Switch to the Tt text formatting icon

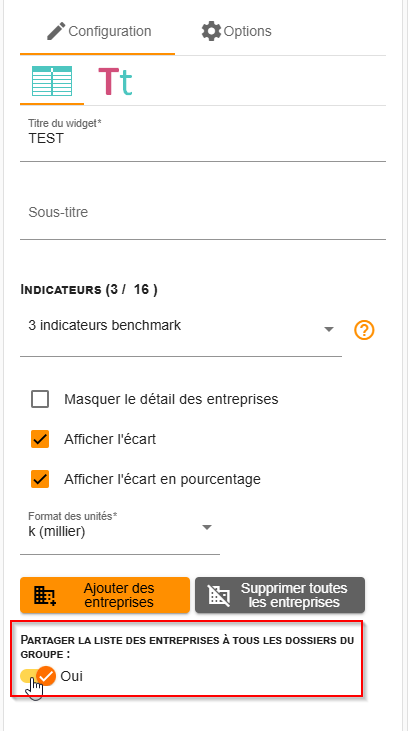[115, 82]
